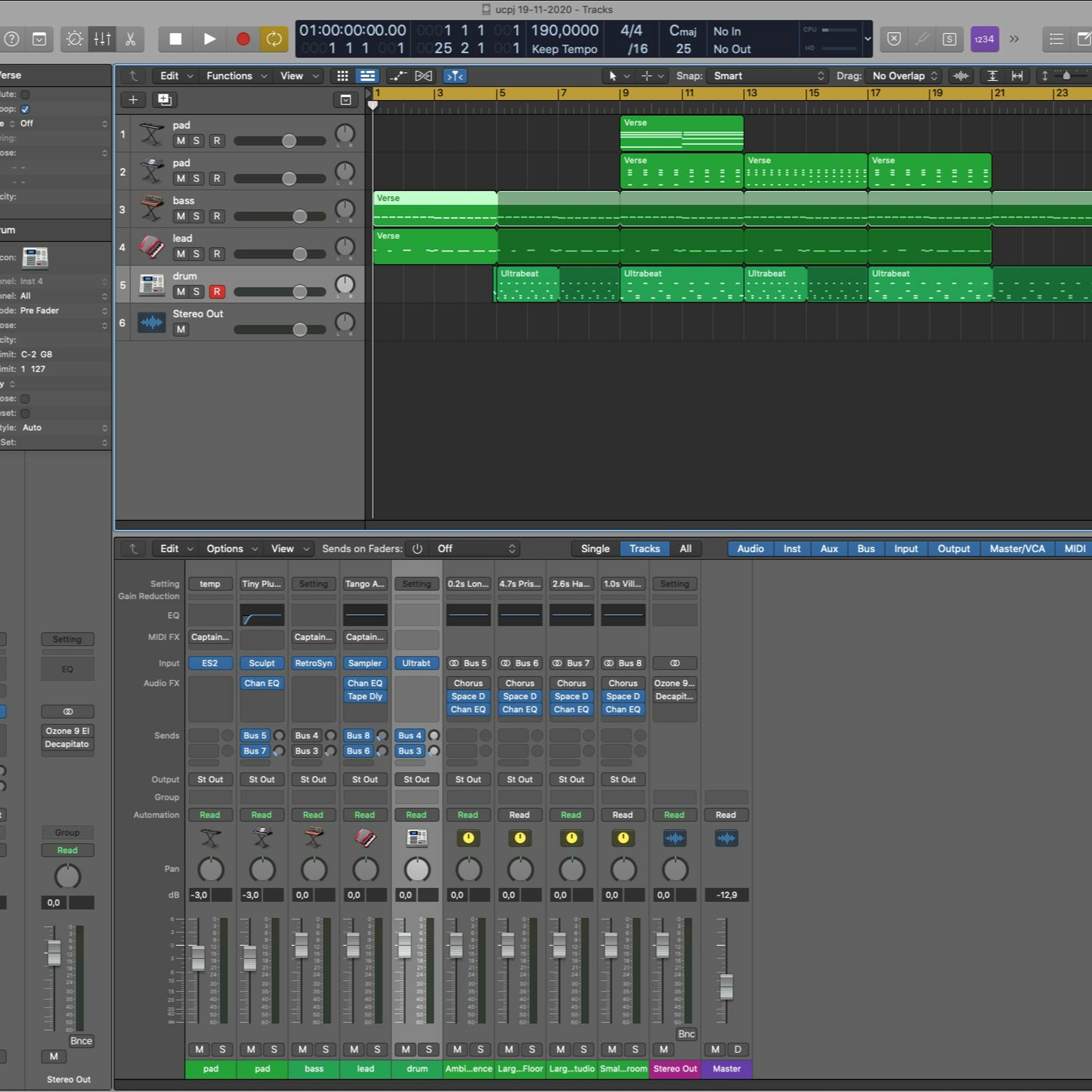The image size is (1092, 1092).
Task: Toggle Sends on Faders power button
Action: pos(417,549)
